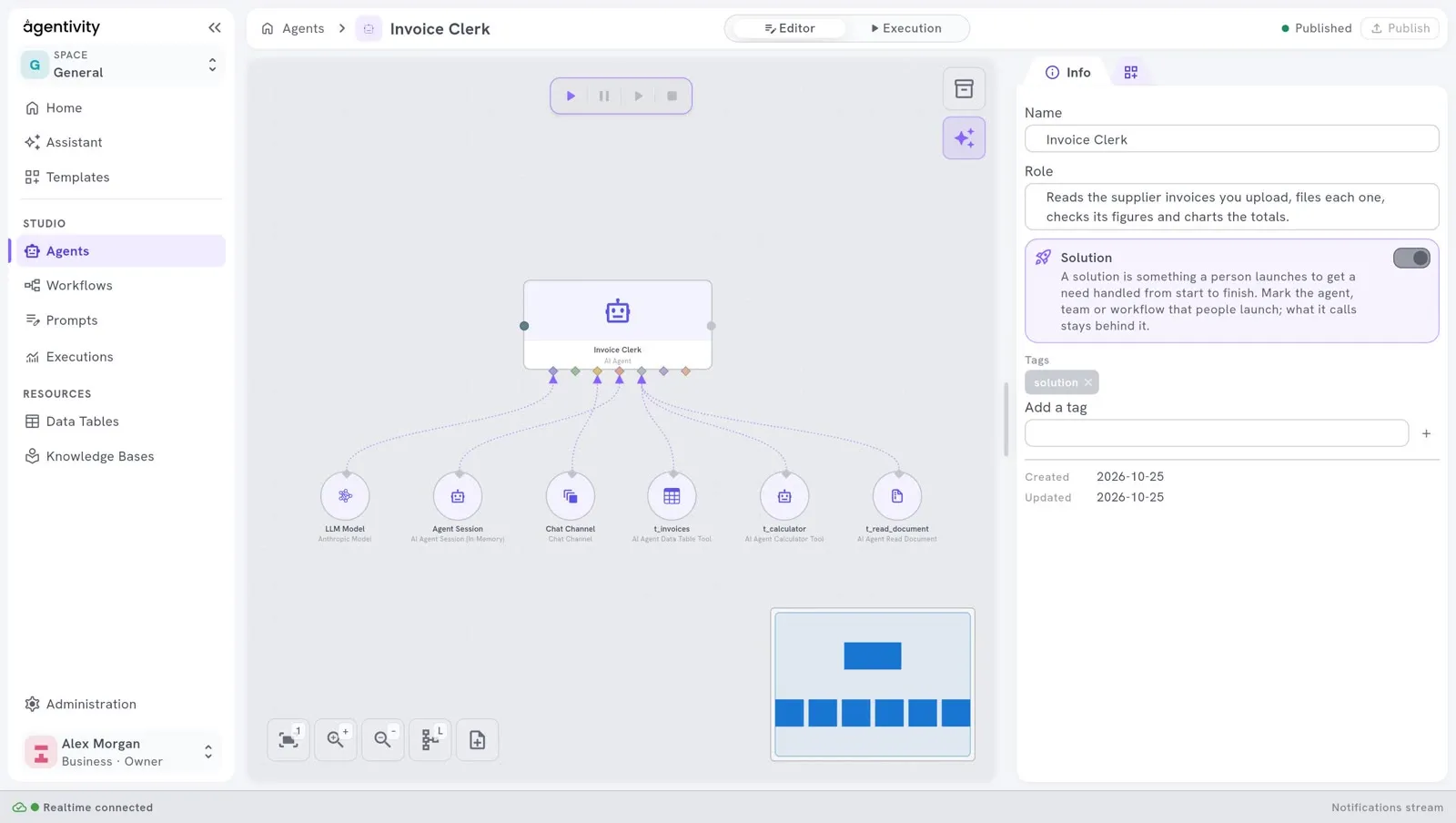Open the AI sparkle assistant button
This screenshot has width=1456, height=823.
[x=964, y=138]
